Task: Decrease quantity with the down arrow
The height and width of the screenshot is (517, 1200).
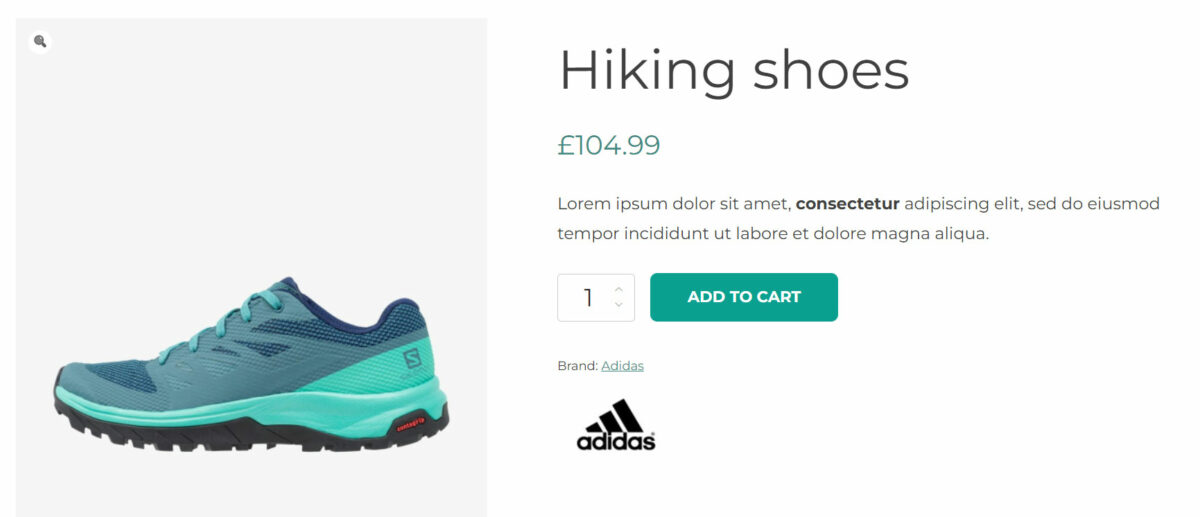Action: tap(619, 305)
